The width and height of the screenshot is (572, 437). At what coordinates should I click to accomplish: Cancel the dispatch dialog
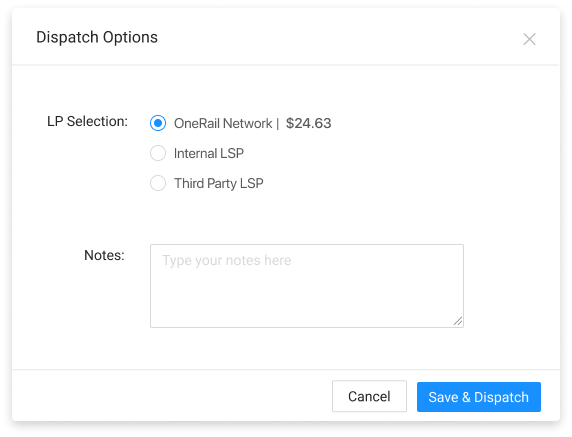[369, 396]
